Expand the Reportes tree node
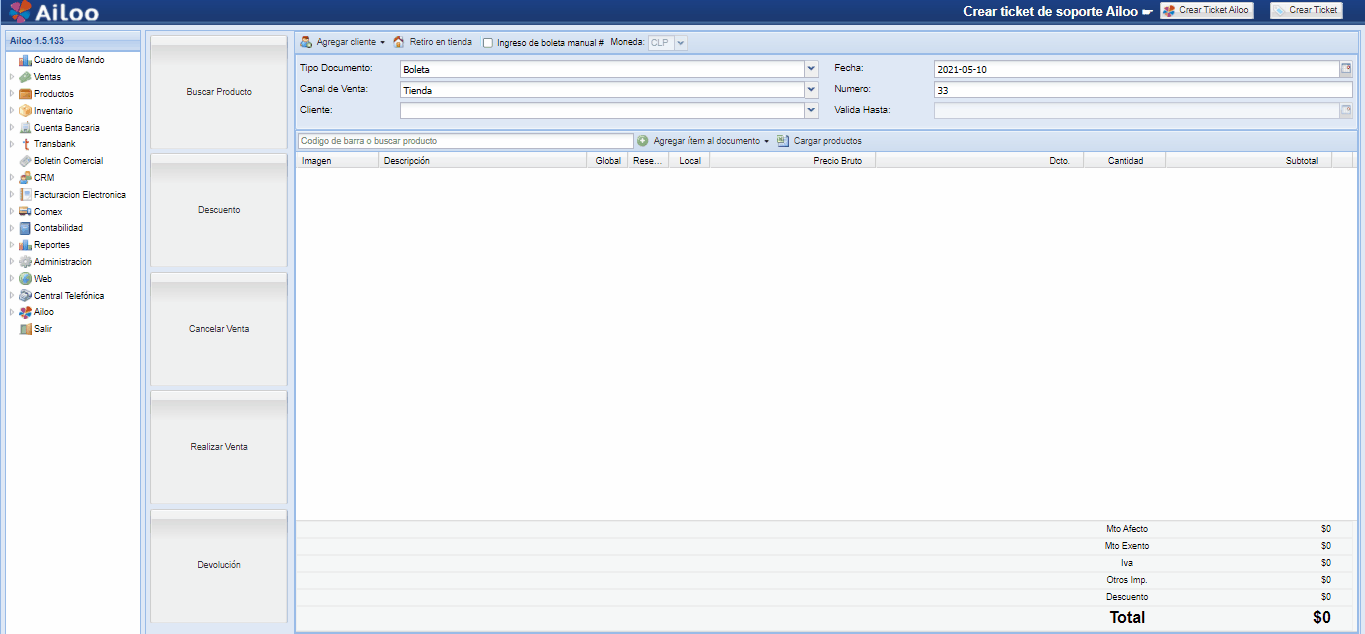Viewport: 1365px width, 634px height. [x=12, y=245]
